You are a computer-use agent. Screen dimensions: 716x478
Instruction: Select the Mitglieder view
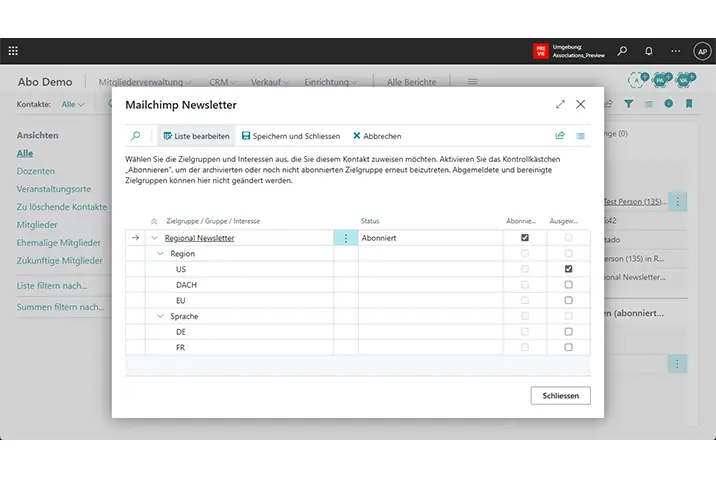(x=37, y=225)
